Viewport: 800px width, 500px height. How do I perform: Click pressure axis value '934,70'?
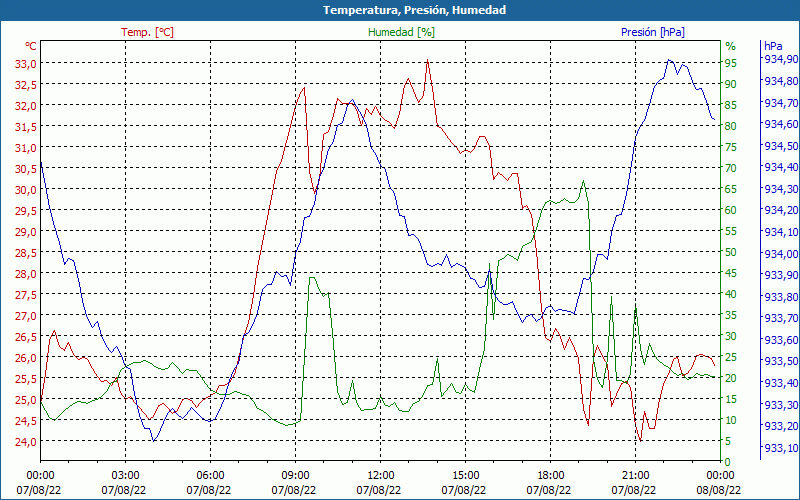pyautogui.click(x=781, y=103)
